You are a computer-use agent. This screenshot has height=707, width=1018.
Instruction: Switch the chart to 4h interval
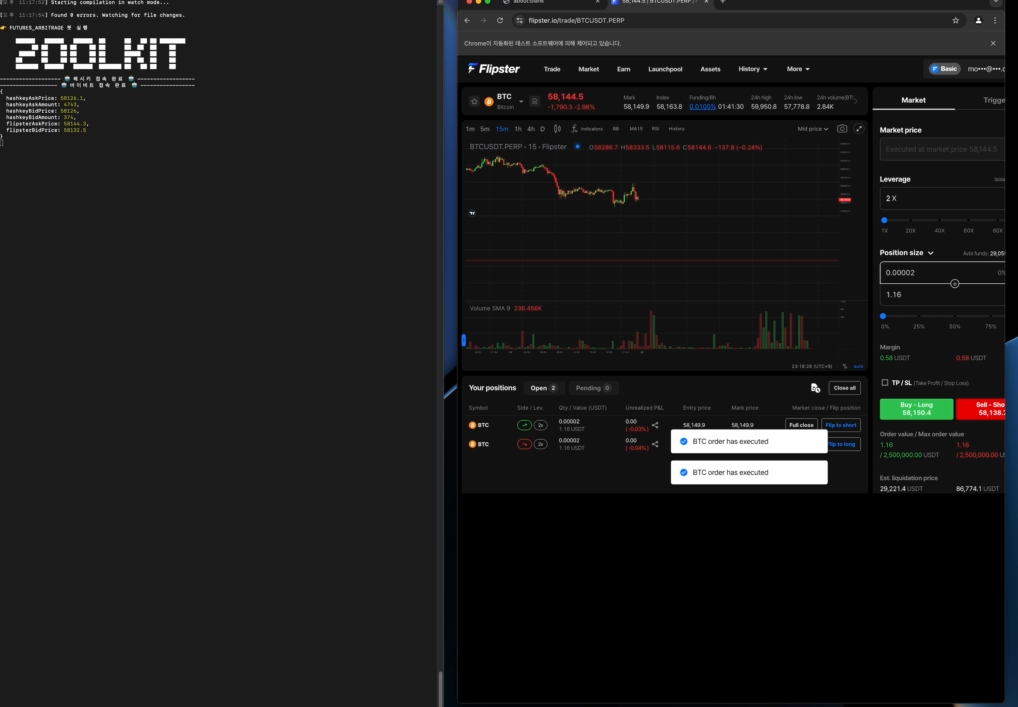pyautogui.click(x=530, y=129)
